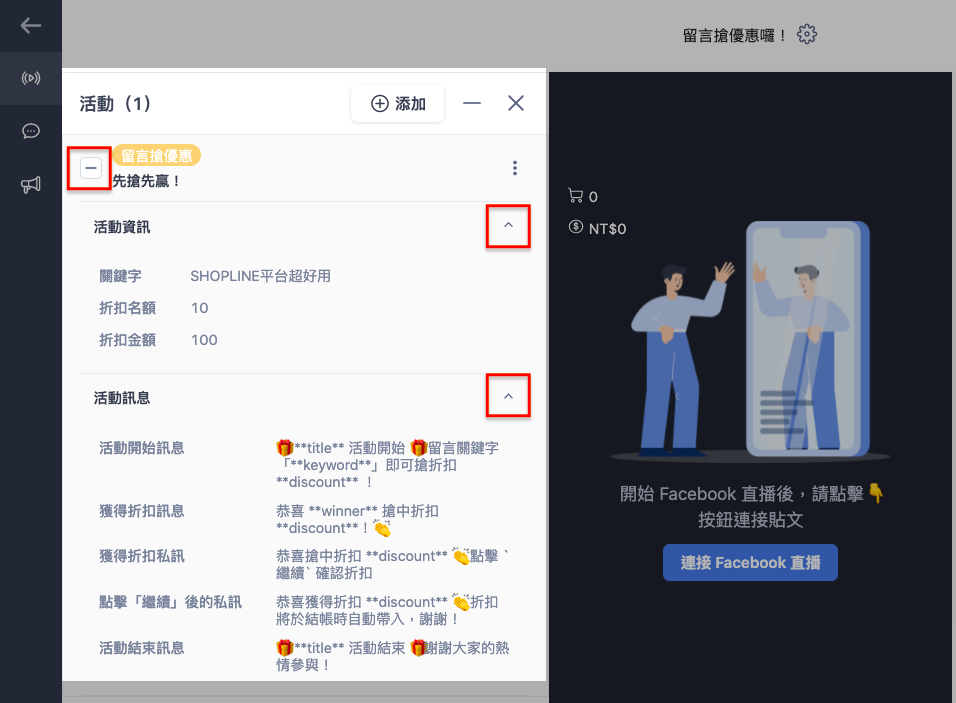Minimize the 活動 panel
The height and width of the screenshot is (703, 956).
[472, 103]
